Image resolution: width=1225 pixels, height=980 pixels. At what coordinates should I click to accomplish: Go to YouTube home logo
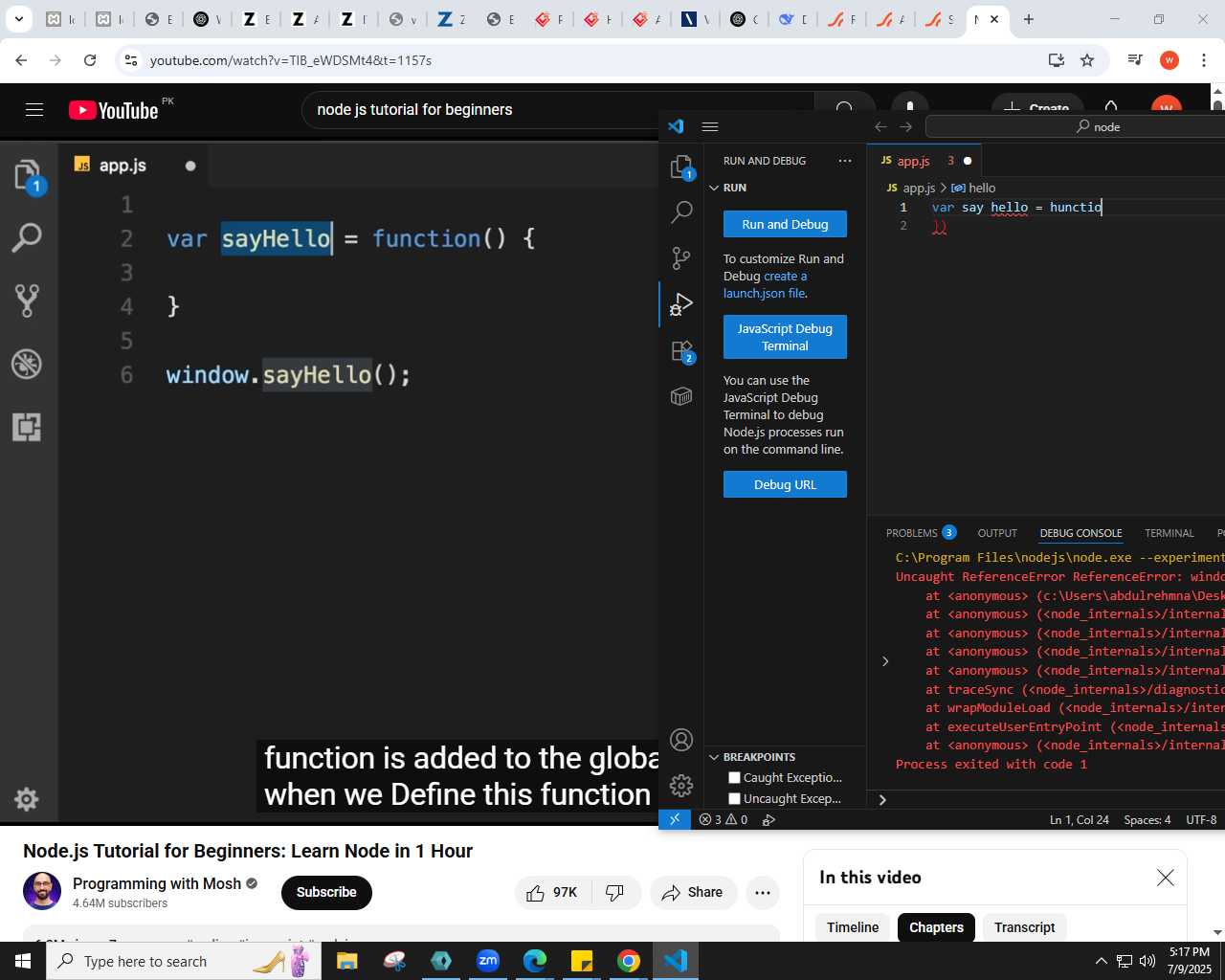pyautogui.click(x=114, y=110)
